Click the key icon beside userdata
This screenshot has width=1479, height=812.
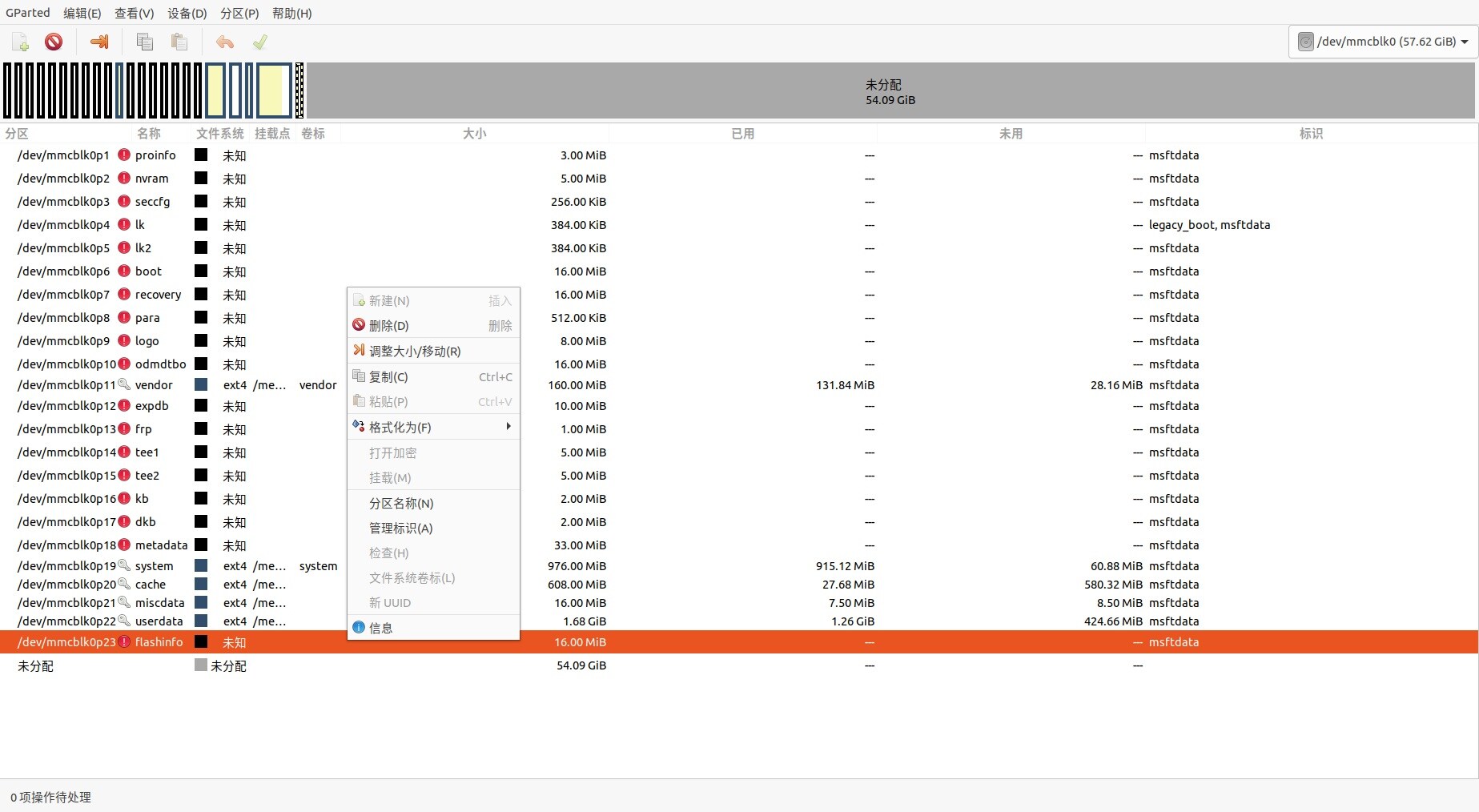pos(124,621)
